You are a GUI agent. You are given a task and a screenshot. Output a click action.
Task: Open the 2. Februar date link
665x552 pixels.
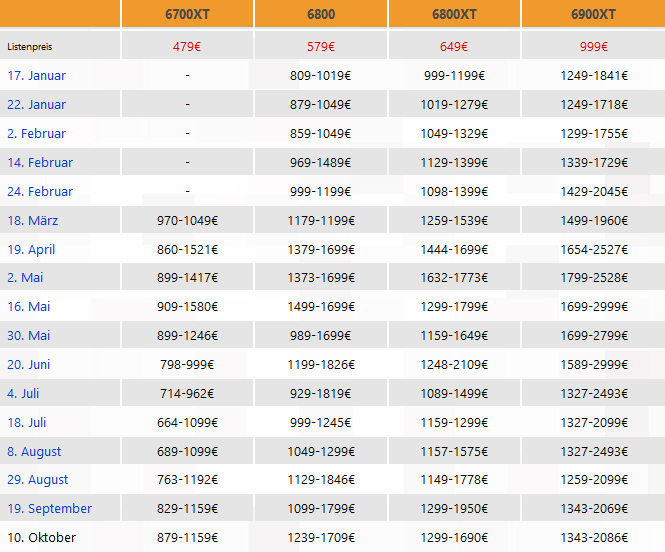click(36, 134)
